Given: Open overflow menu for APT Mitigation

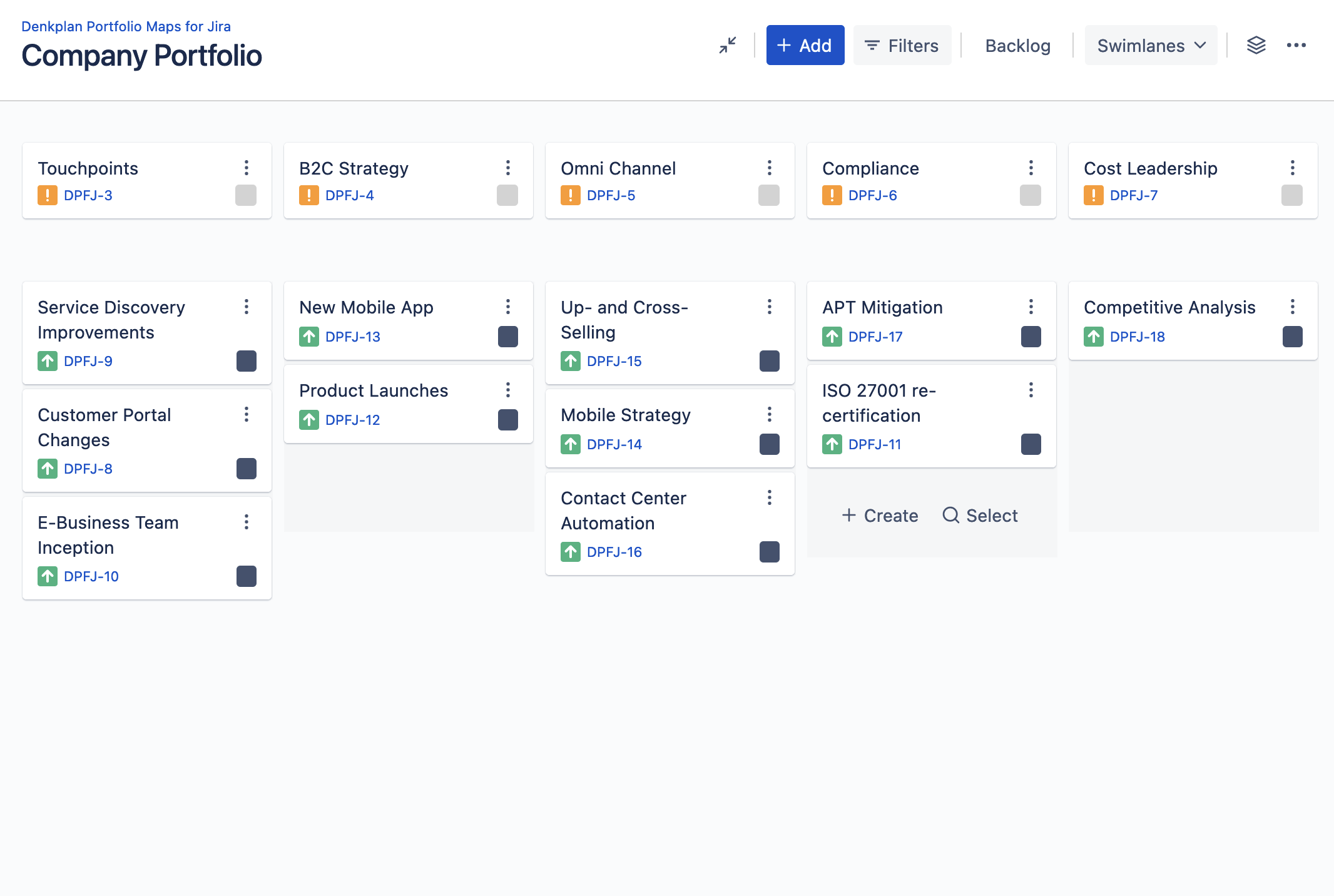Looking at the screenshot, I should point(1030,307).
